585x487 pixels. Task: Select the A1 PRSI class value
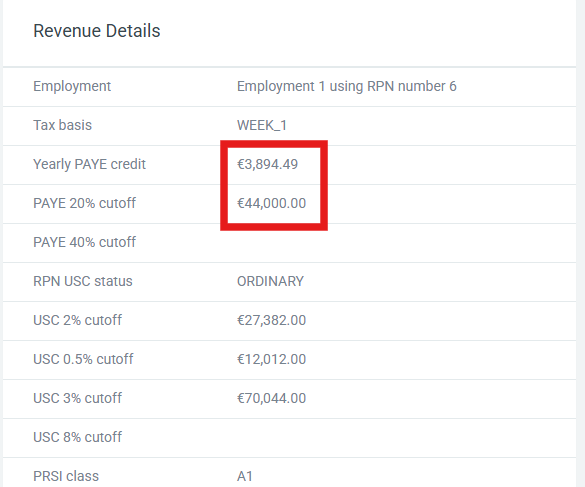tap(245, 476)
